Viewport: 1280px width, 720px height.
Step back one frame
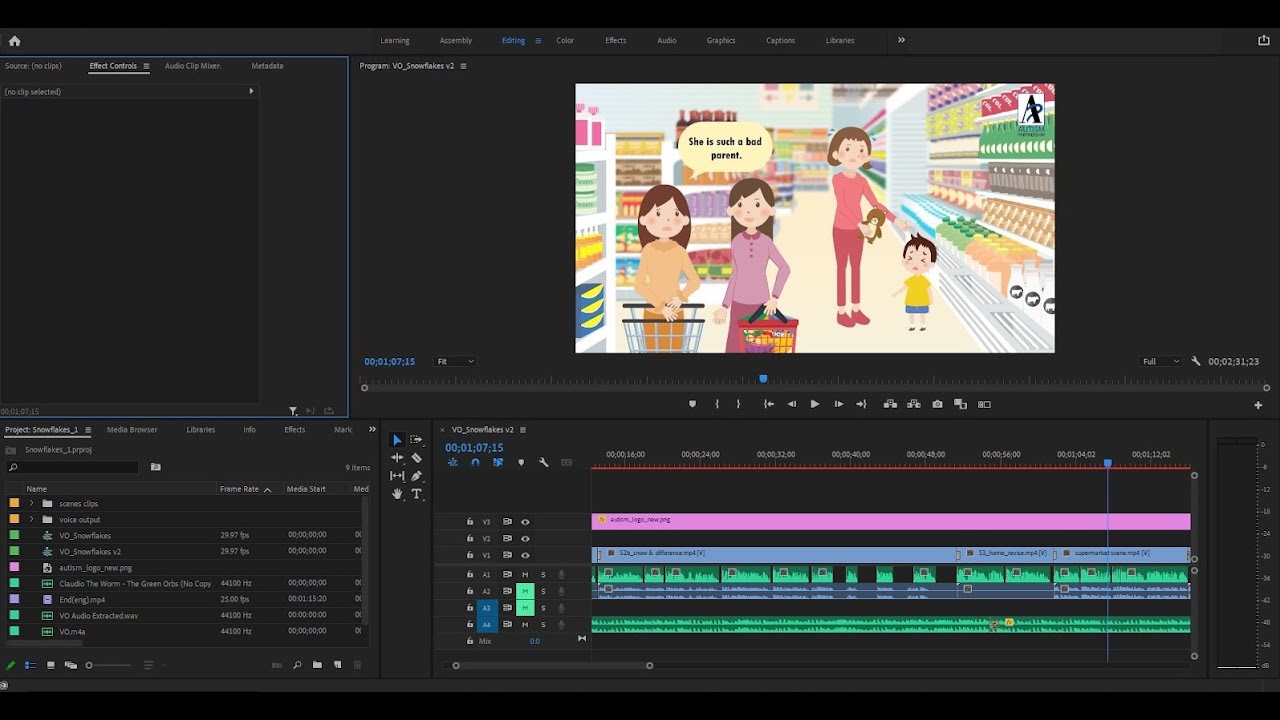[x=791, y=404]
